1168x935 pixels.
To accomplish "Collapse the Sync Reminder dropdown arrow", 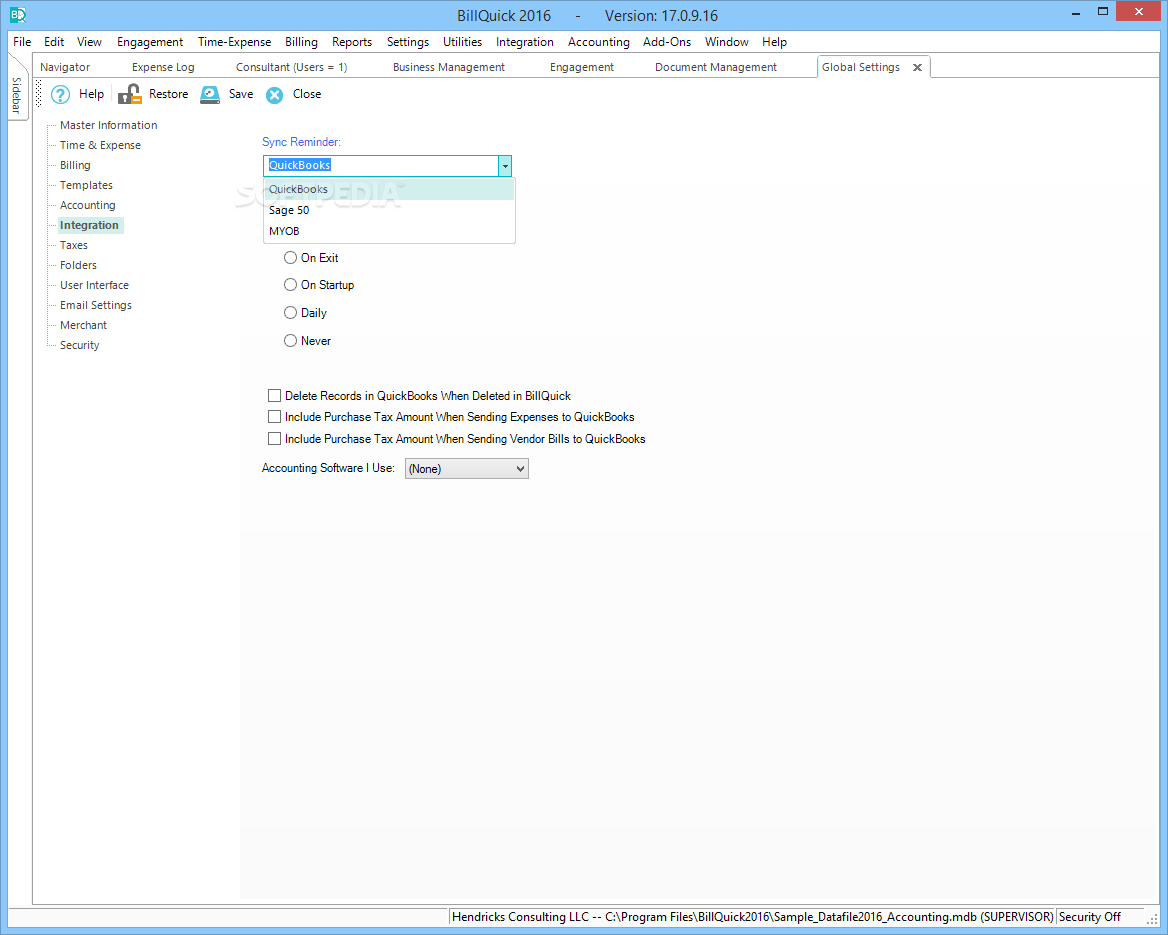I will [505, 166].
